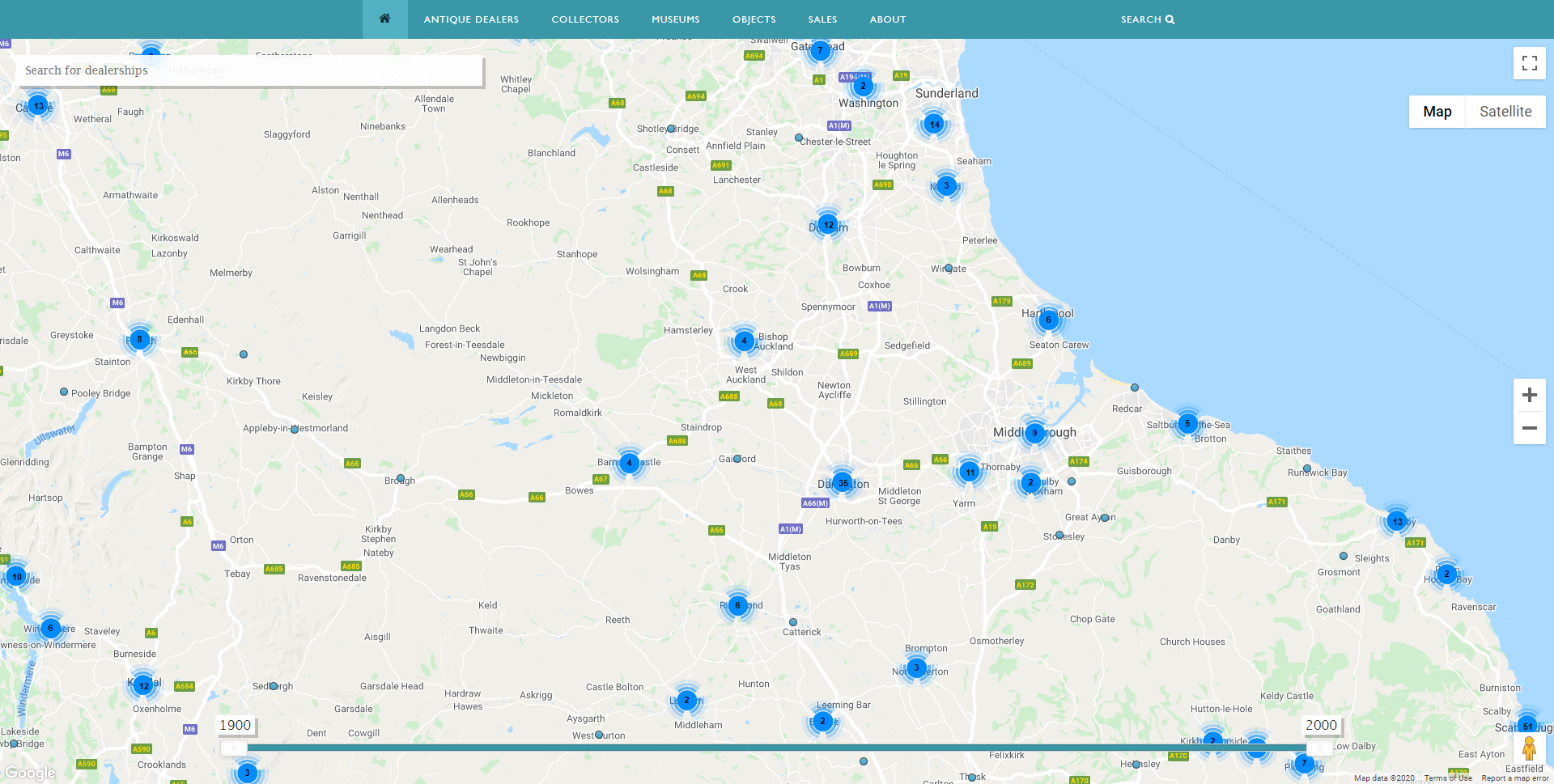Open the Antique Dealers menu
This screenshot has width=1554, height=784.
point(471,19)
